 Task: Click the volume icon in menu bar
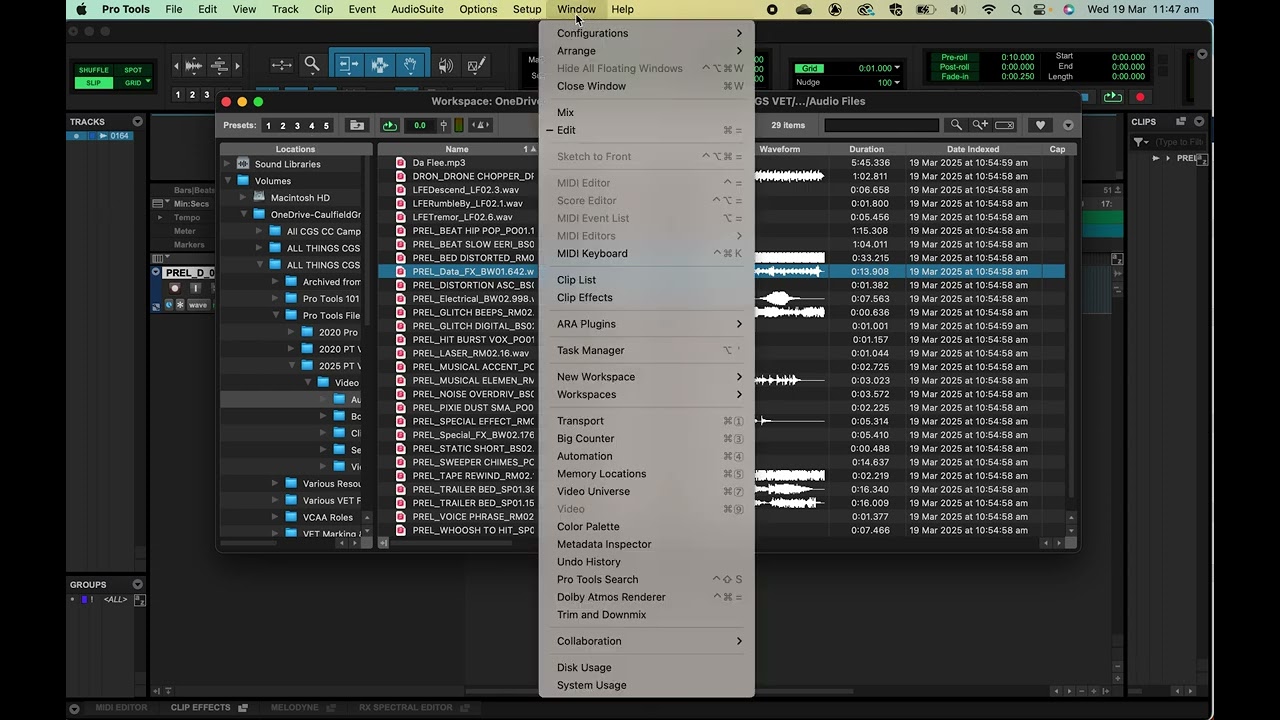[958, 9]
